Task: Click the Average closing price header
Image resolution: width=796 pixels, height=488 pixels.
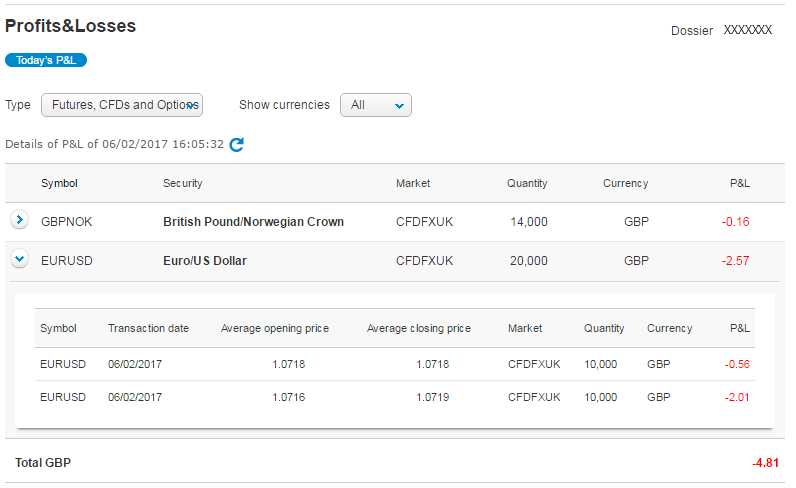Action: click(418, 328)
